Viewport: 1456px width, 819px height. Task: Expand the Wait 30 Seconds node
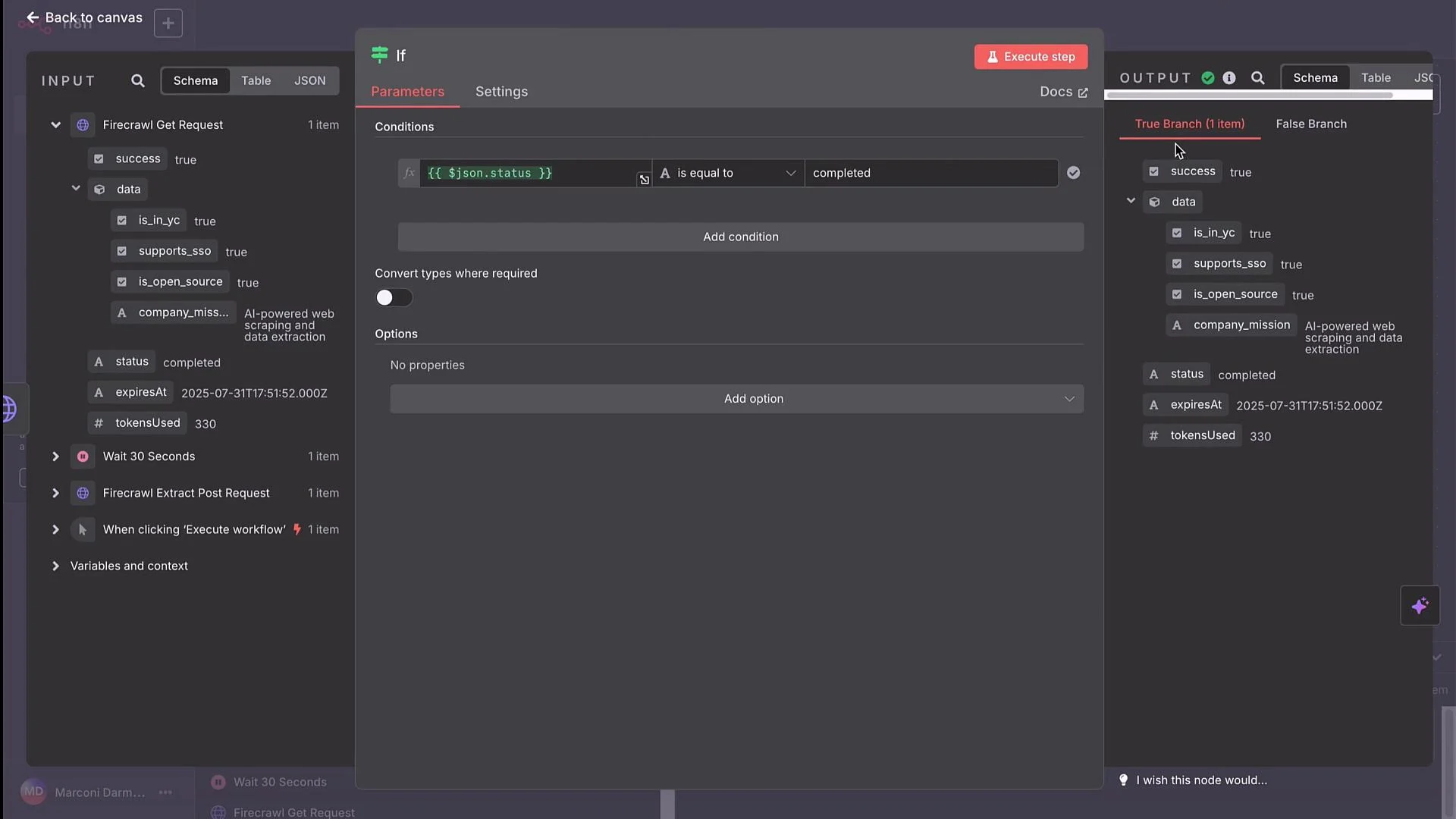(x=55, y=457)
